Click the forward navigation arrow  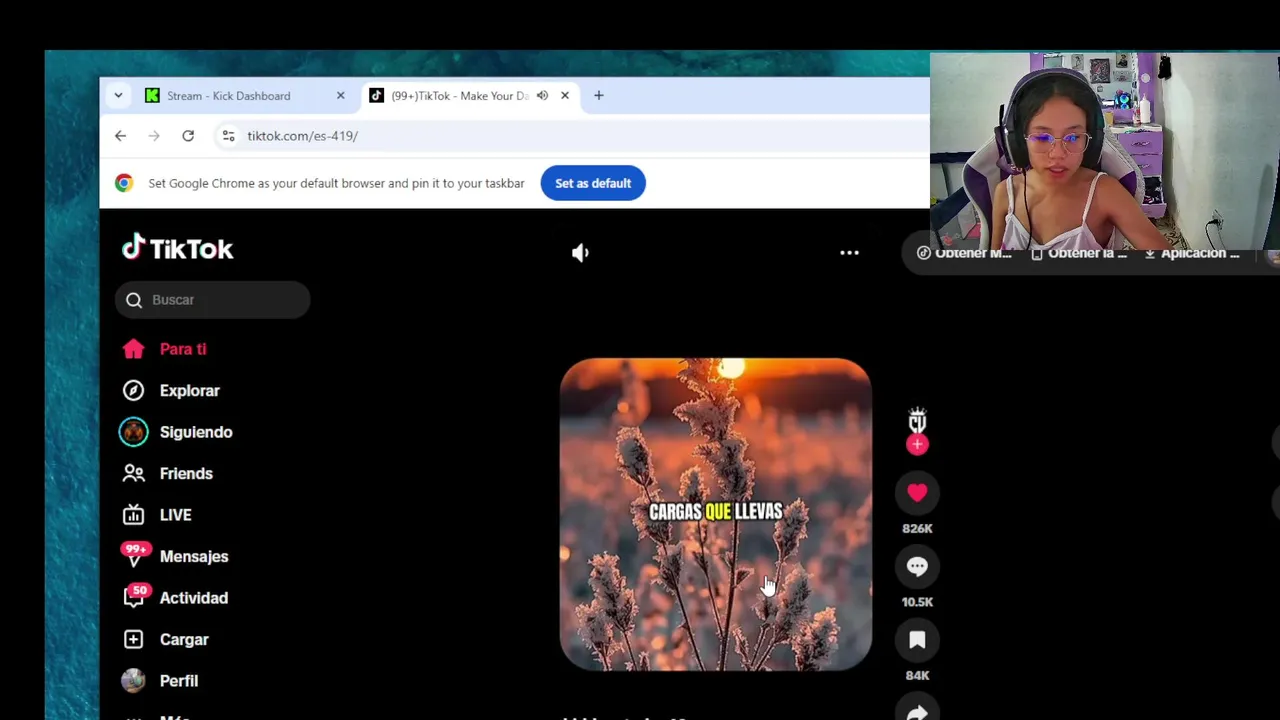154,136
